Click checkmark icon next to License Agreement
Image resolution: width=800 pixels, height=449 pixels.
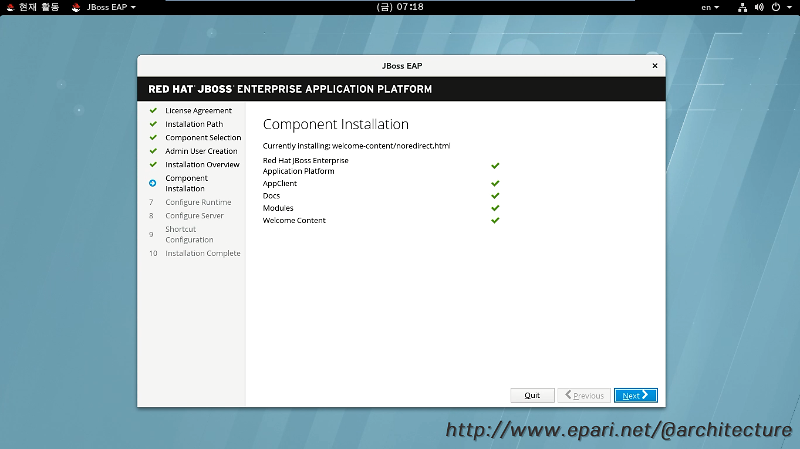153,110
